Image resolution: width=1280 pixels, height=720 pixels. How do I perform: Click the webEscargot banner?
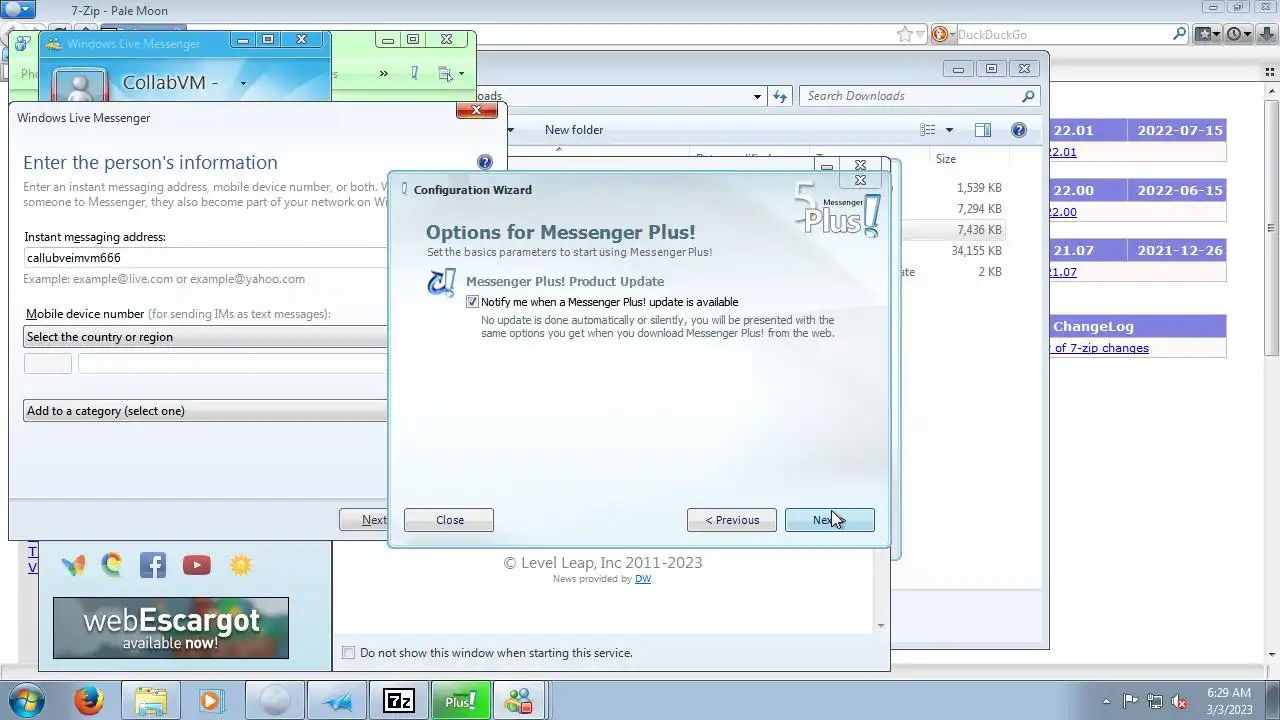[171, 628]
